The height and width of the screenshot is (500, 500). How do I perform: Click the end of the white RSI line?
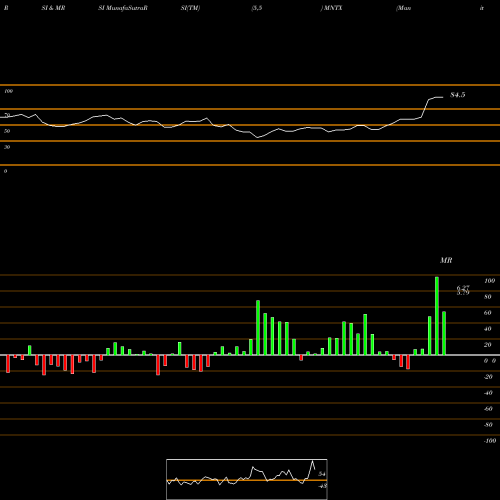coord(443,97)
